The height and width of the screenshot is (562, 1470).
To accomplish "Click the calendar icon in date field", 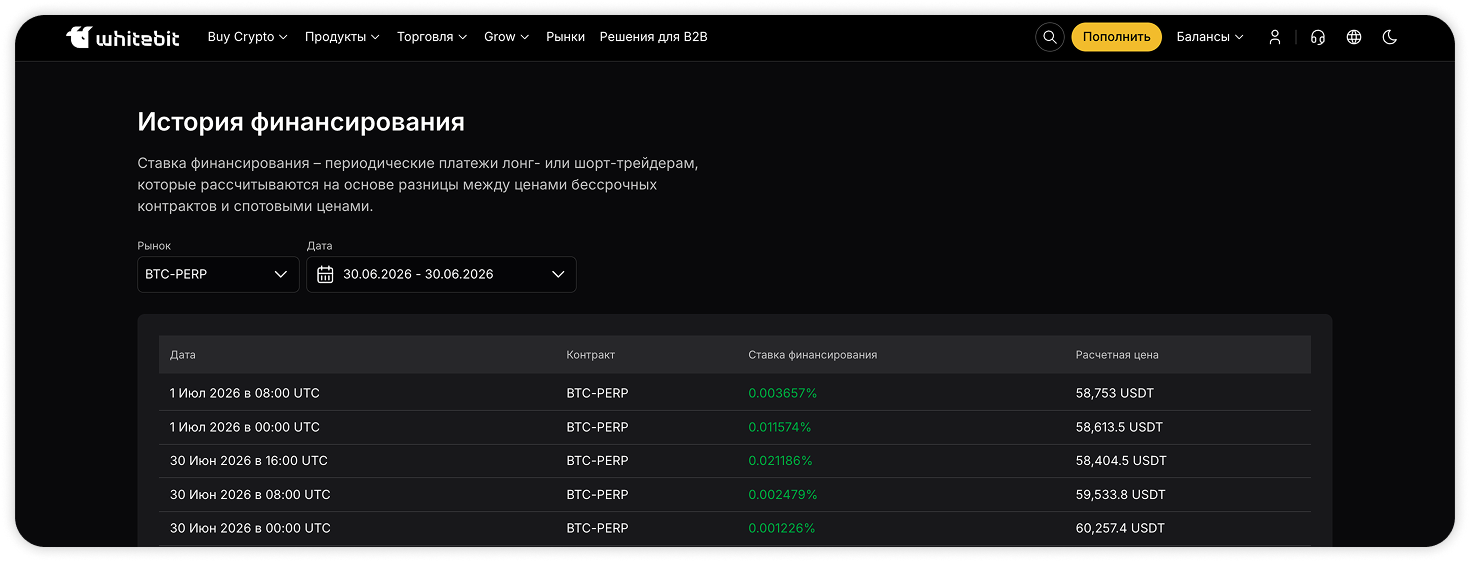I will pos(325,274).
